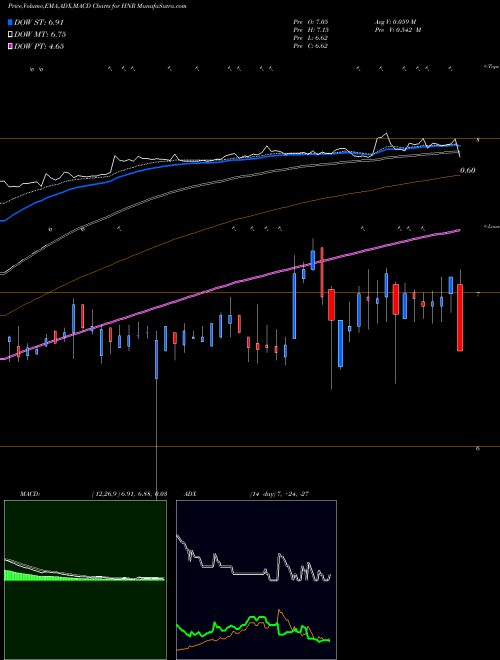Click the magenta DOW PT legend swatch

pos(11,46)
